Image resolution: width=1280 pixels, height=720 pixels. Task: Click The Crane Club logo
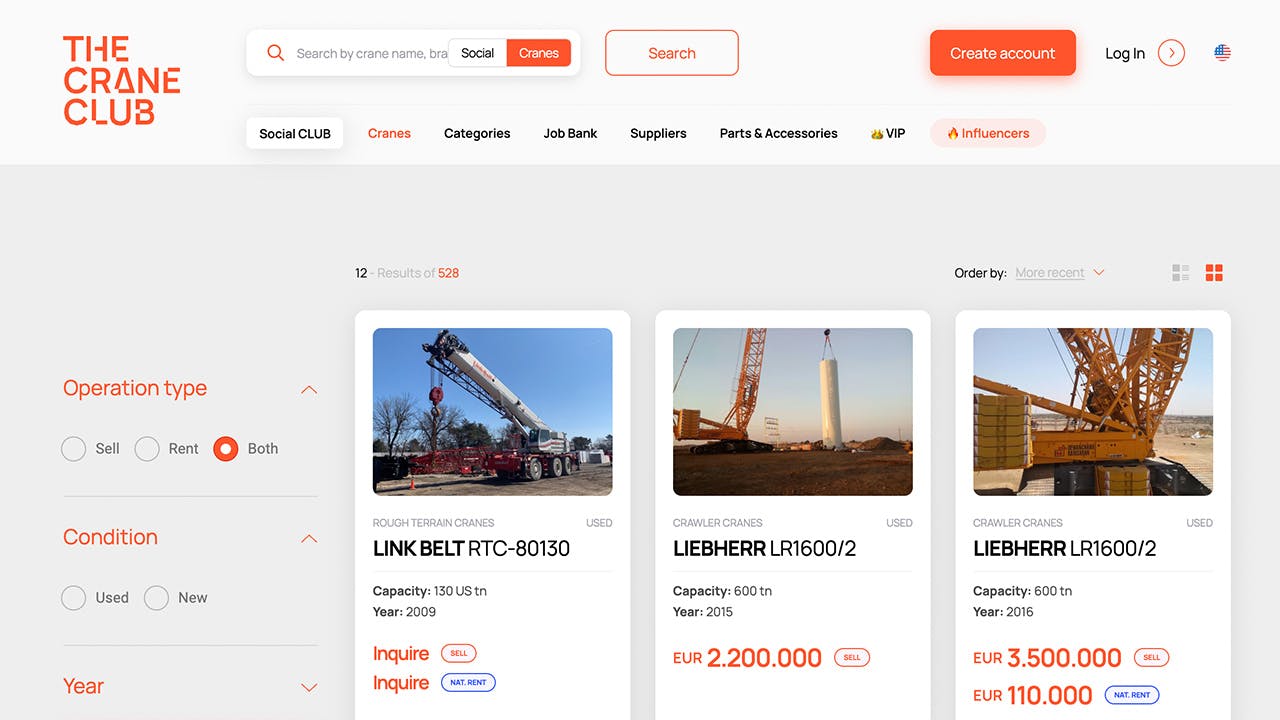click(x=122, y=81)
